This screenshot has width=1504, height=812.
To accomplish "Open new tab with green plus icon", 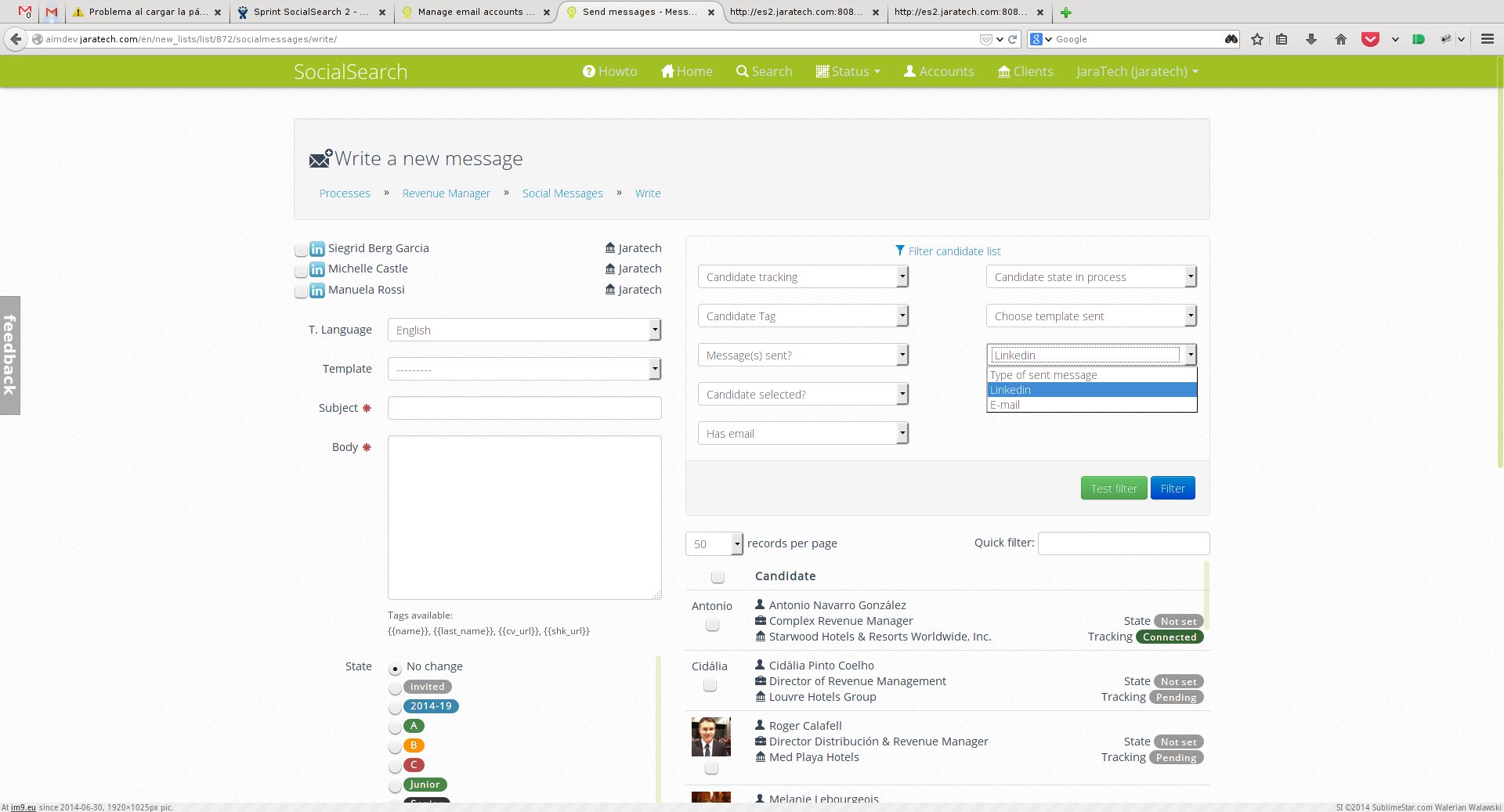I will coord(1065,13).
